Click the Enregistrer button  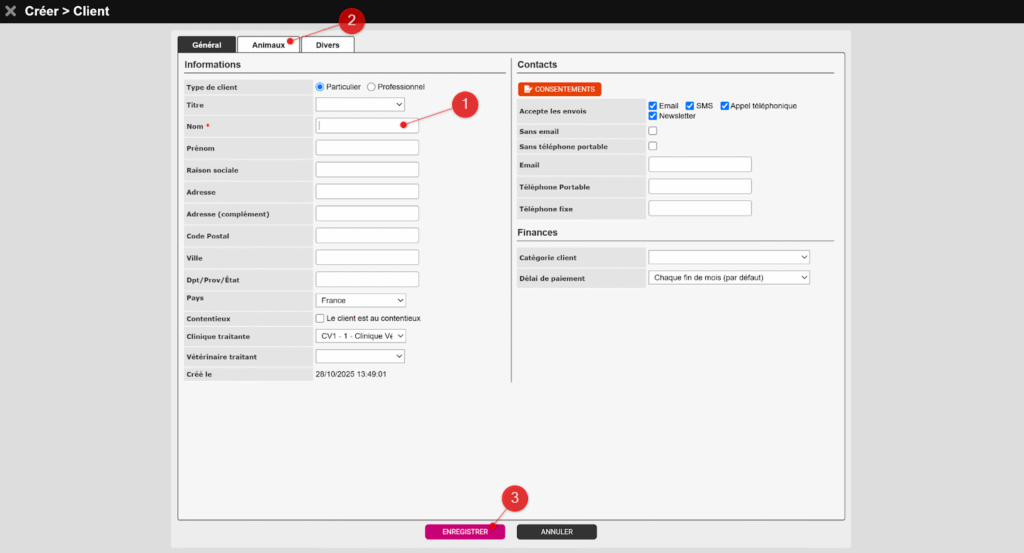coord(464,532)
